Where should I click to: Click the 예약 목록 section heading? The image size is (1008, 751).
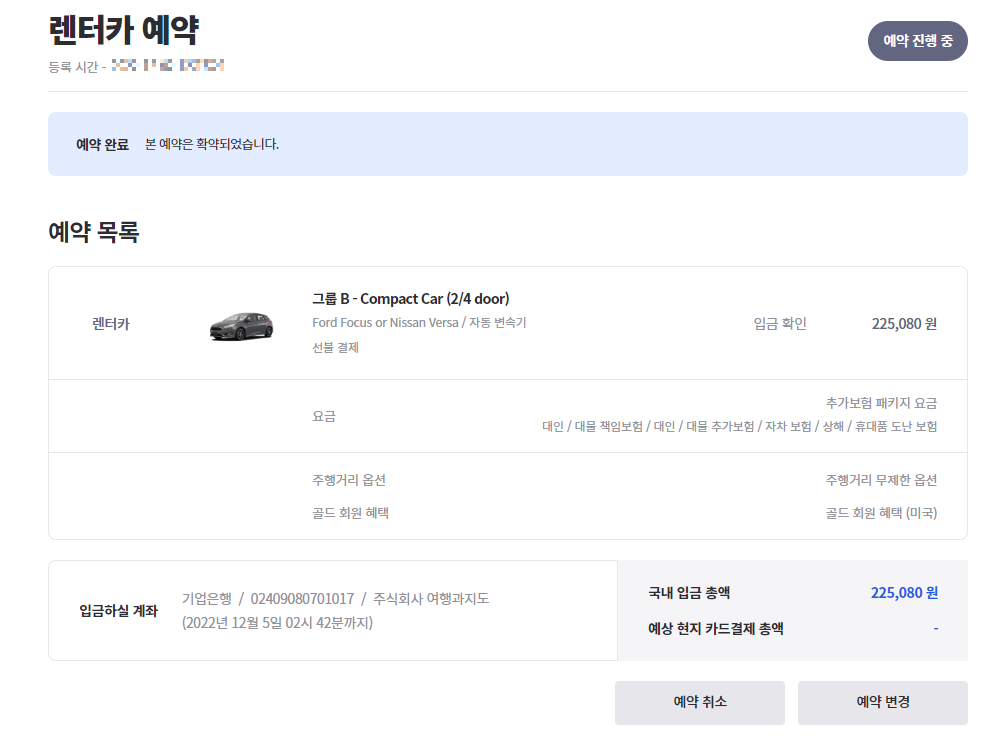coord(93,232)
